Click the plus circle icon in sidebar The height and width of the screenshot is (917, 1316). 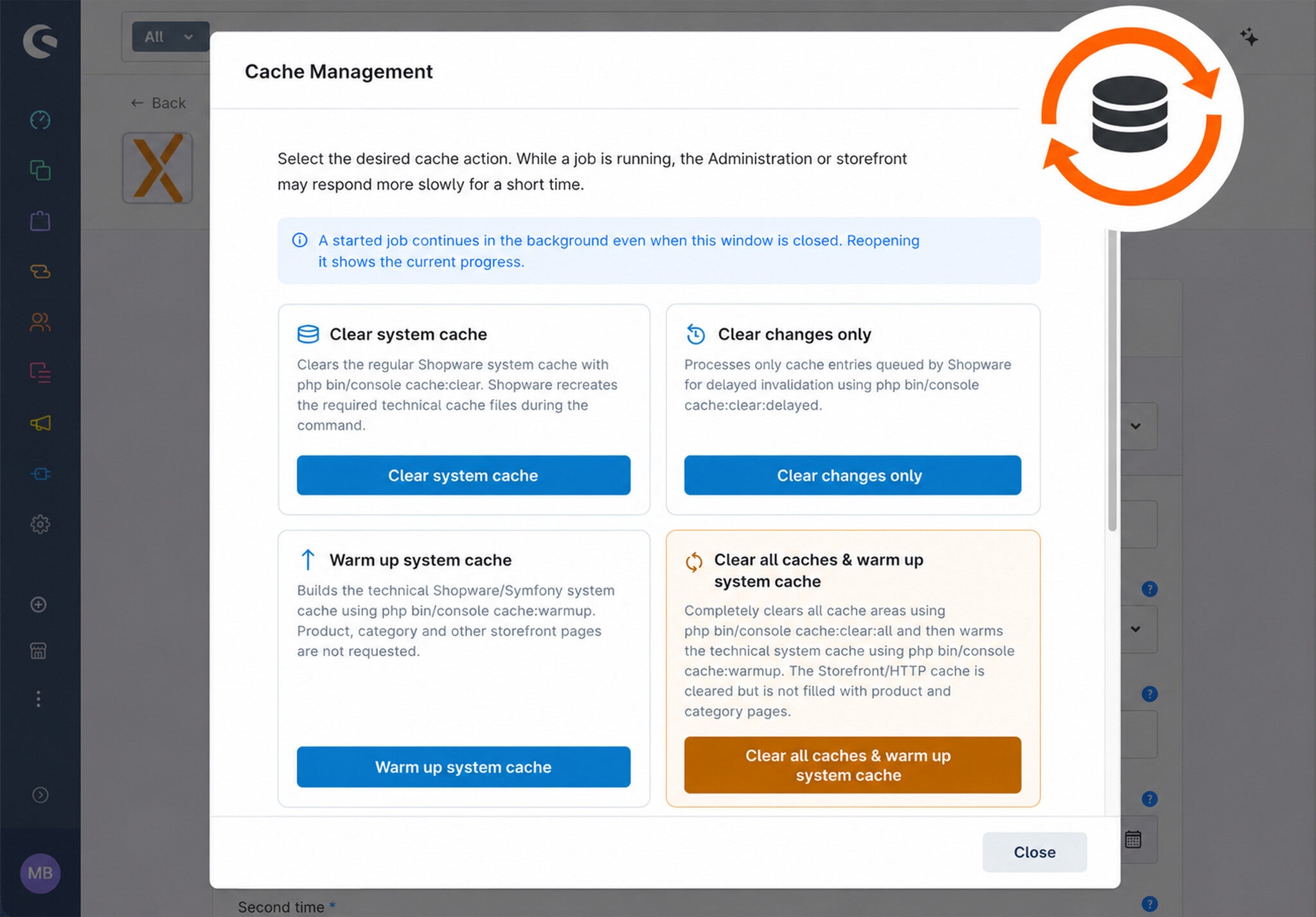pos(39,604)
